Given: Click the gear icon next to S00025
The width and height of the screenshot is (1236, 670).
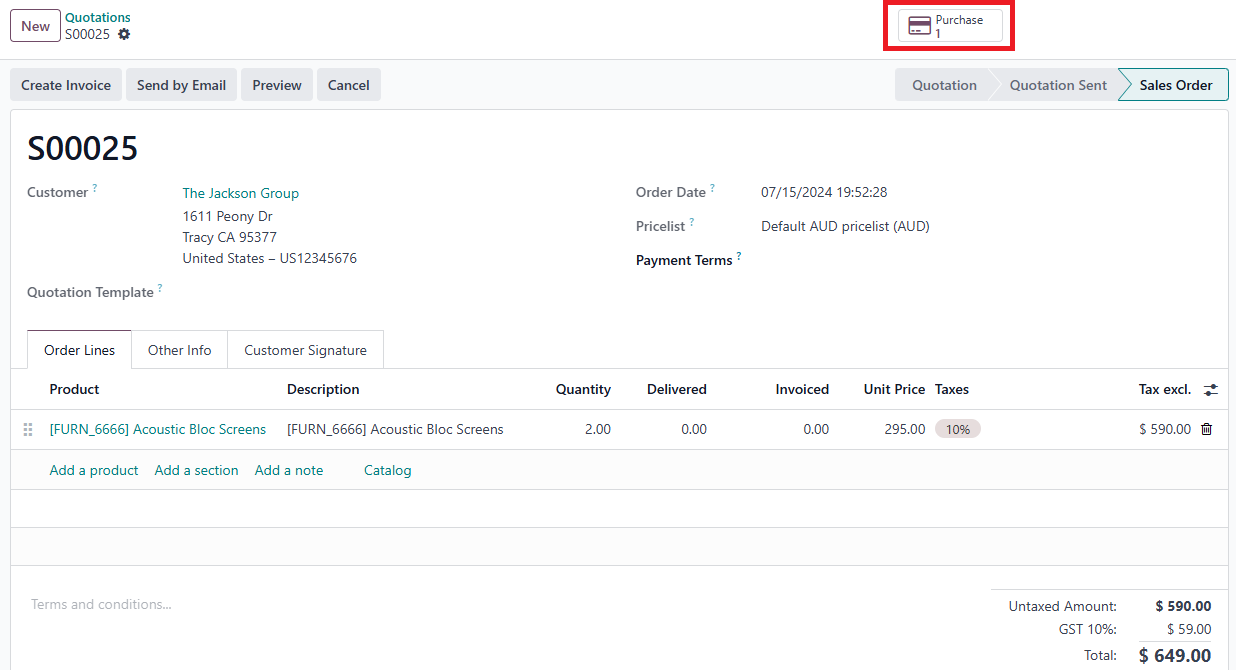Looking at the screenshot, I should tap(124, 34).
